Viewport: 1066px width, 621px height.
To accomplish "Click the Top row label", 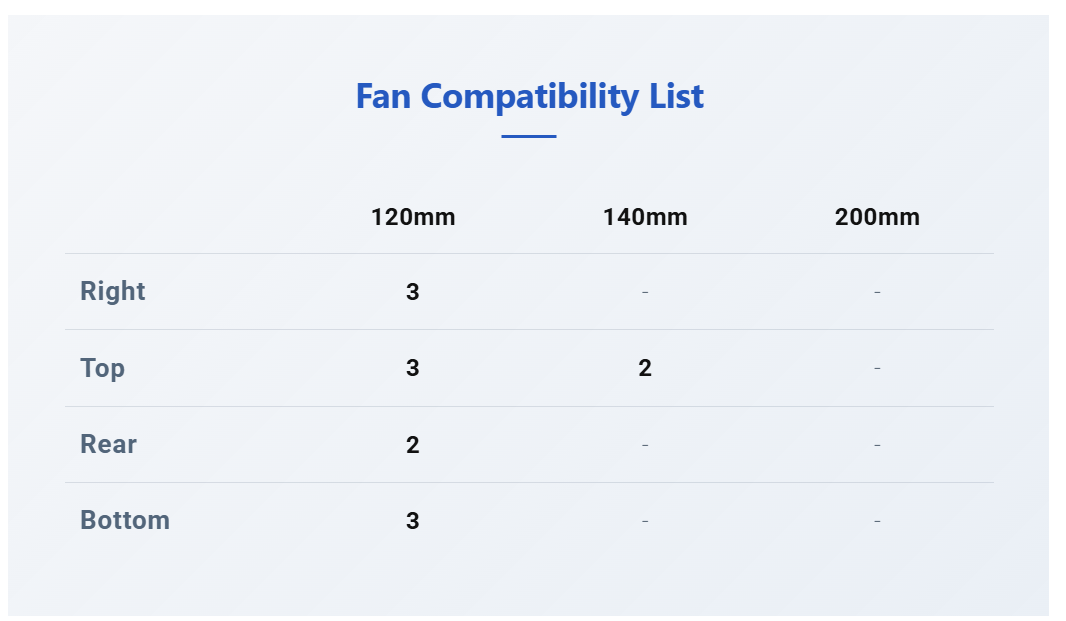I will click(103, 368).
